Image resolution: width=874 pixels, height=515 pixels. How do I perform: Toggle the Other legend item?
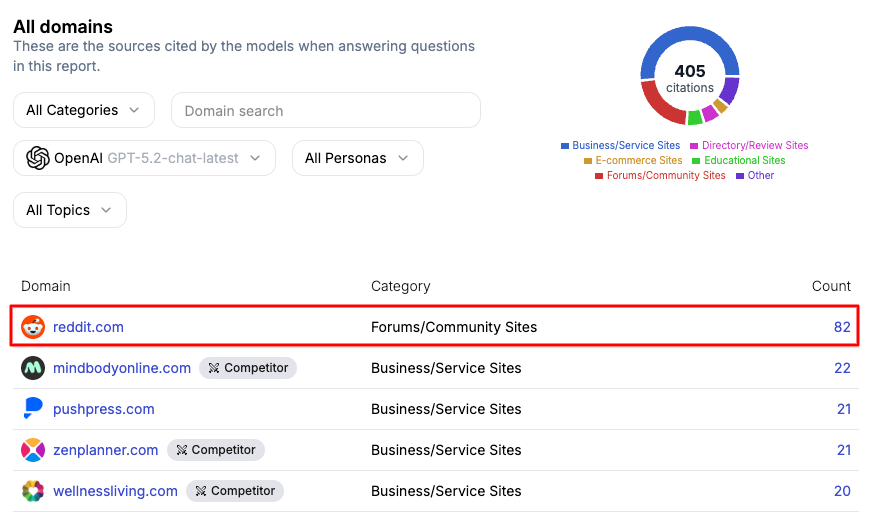point(755,176)
